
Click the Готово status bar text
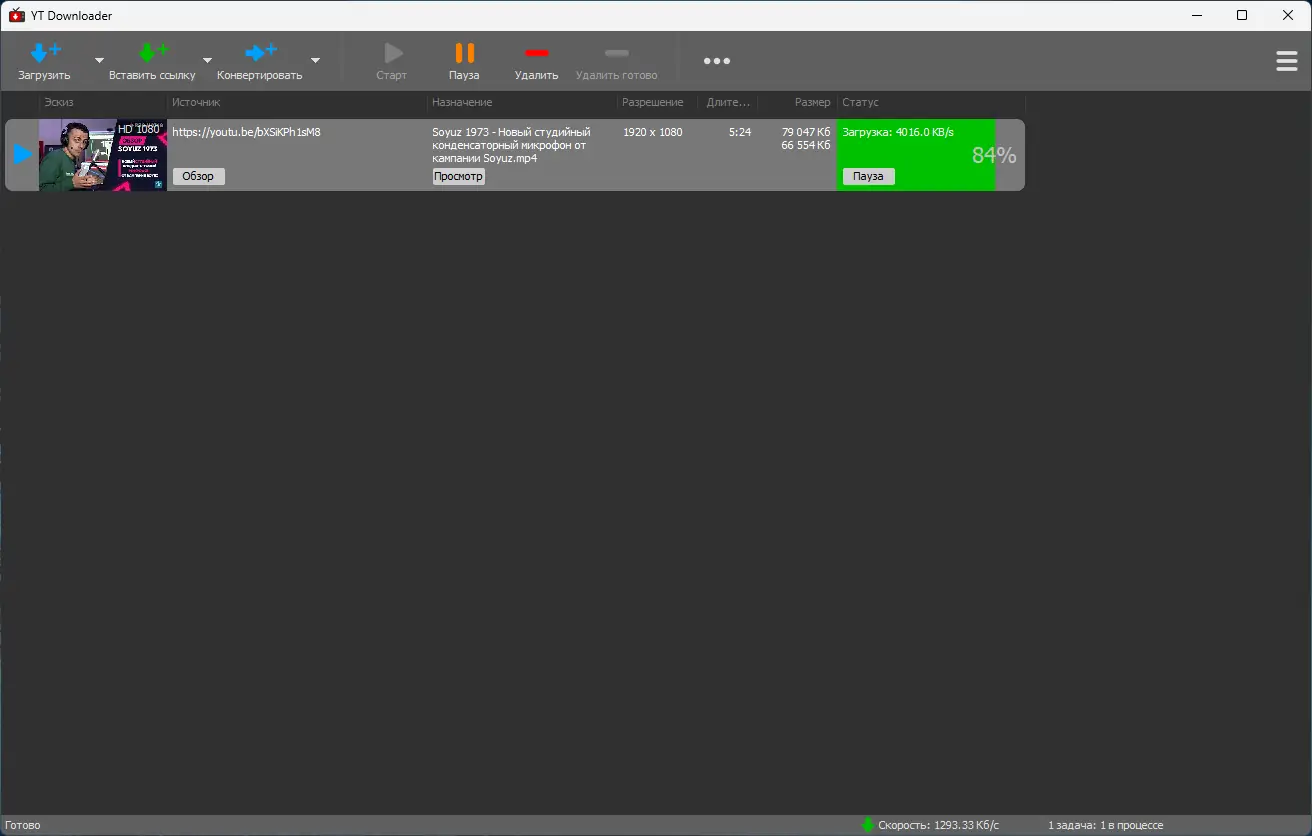pos(23,825)
